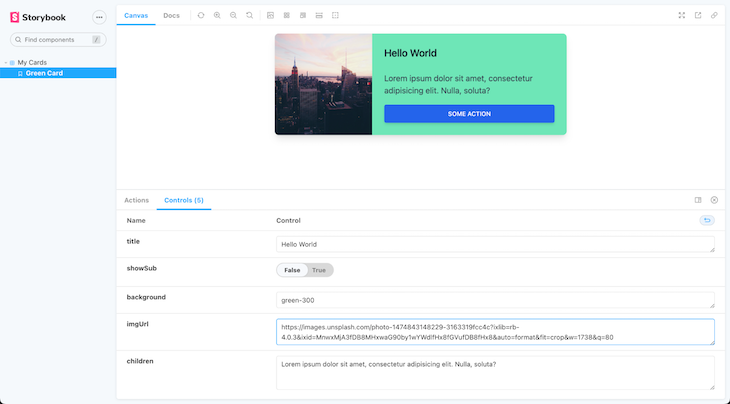Image resolution: width=730 pixels, height=404 pixels.
Task: Open the Storybook ellipsis menu
Action: (x=99, y=17)
